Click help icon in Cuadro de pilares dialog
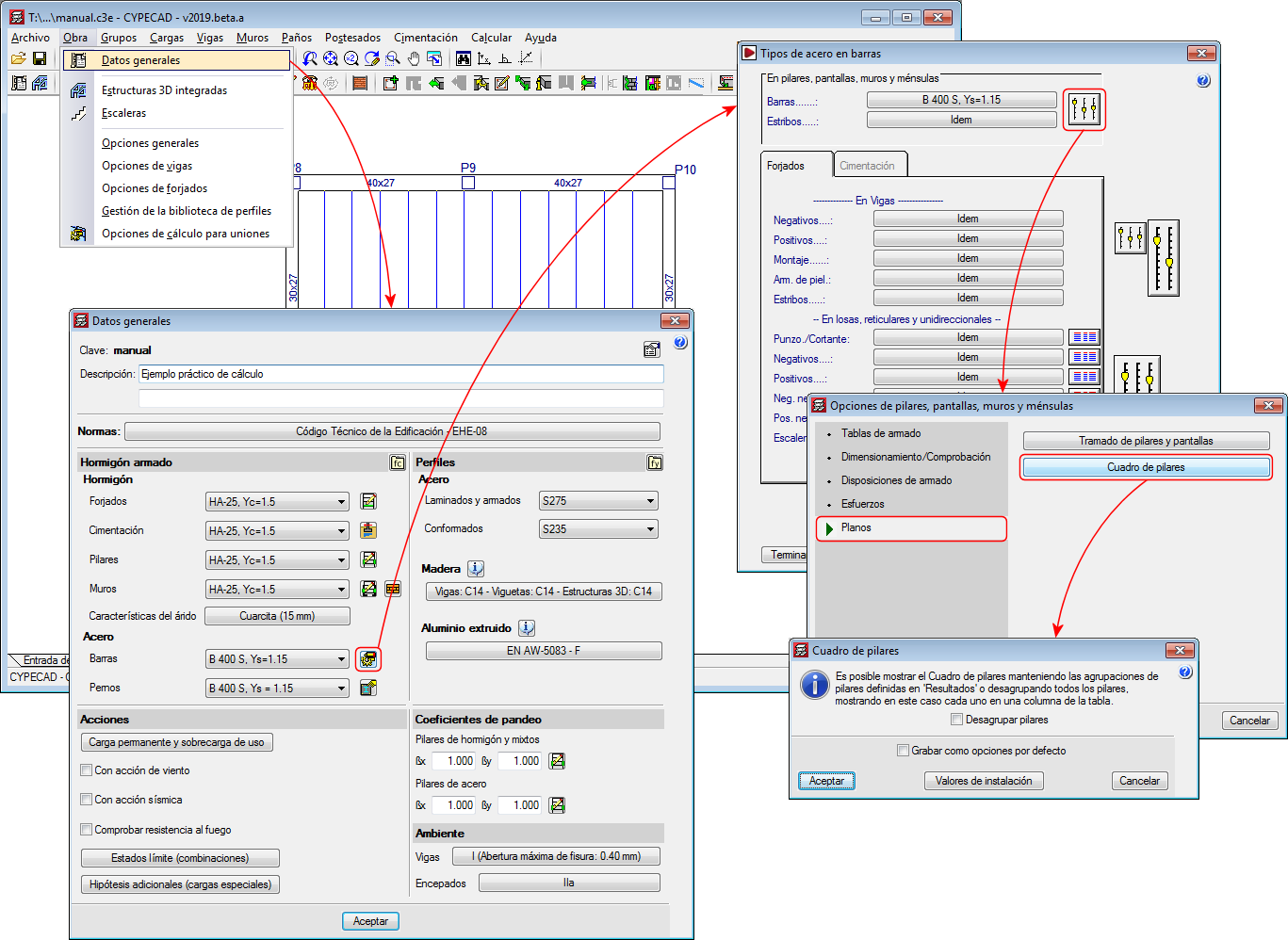Viewport: 1288px width, 940px height. [x=1185, y=673]
